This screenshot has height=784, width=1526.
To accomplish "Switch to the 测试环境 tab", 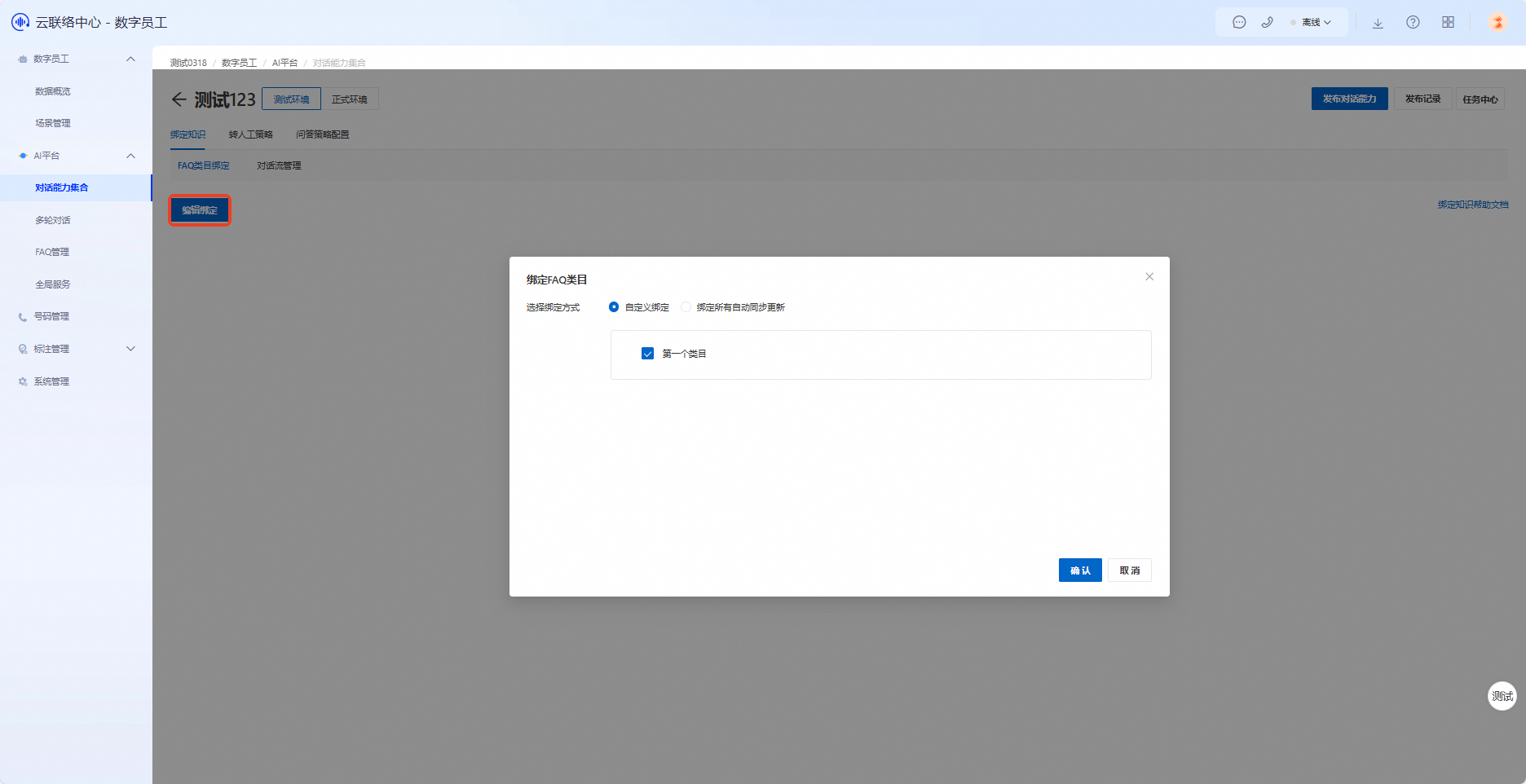I will pyautogui.click(x=291, y=99).
